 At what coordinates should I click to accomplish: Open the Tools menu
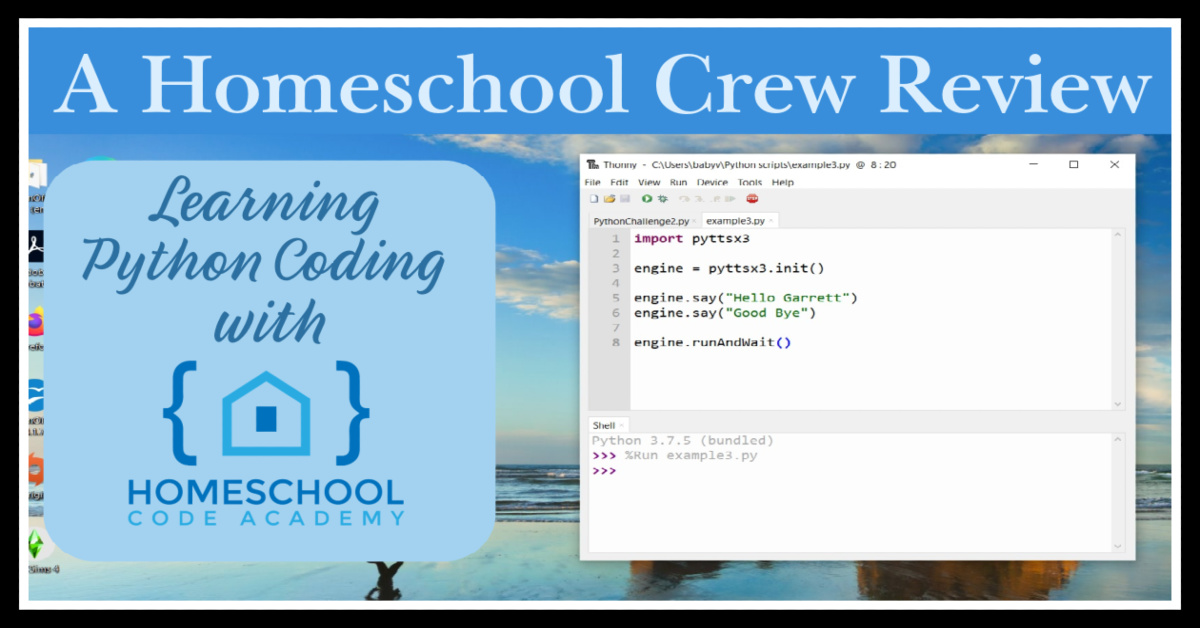pyautogui.click(x=749, y=182)
